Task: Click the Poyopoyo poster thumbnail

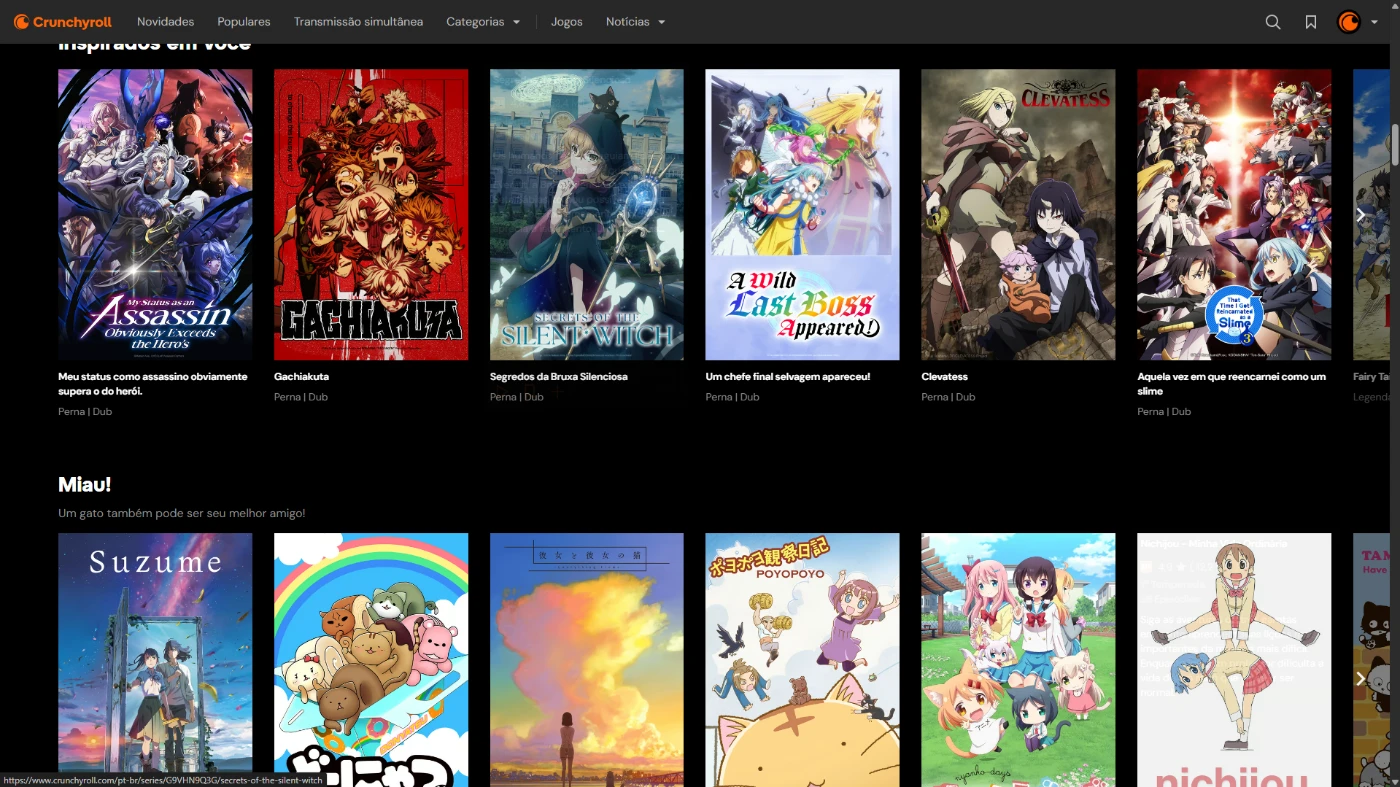Action: coord(802,659)
